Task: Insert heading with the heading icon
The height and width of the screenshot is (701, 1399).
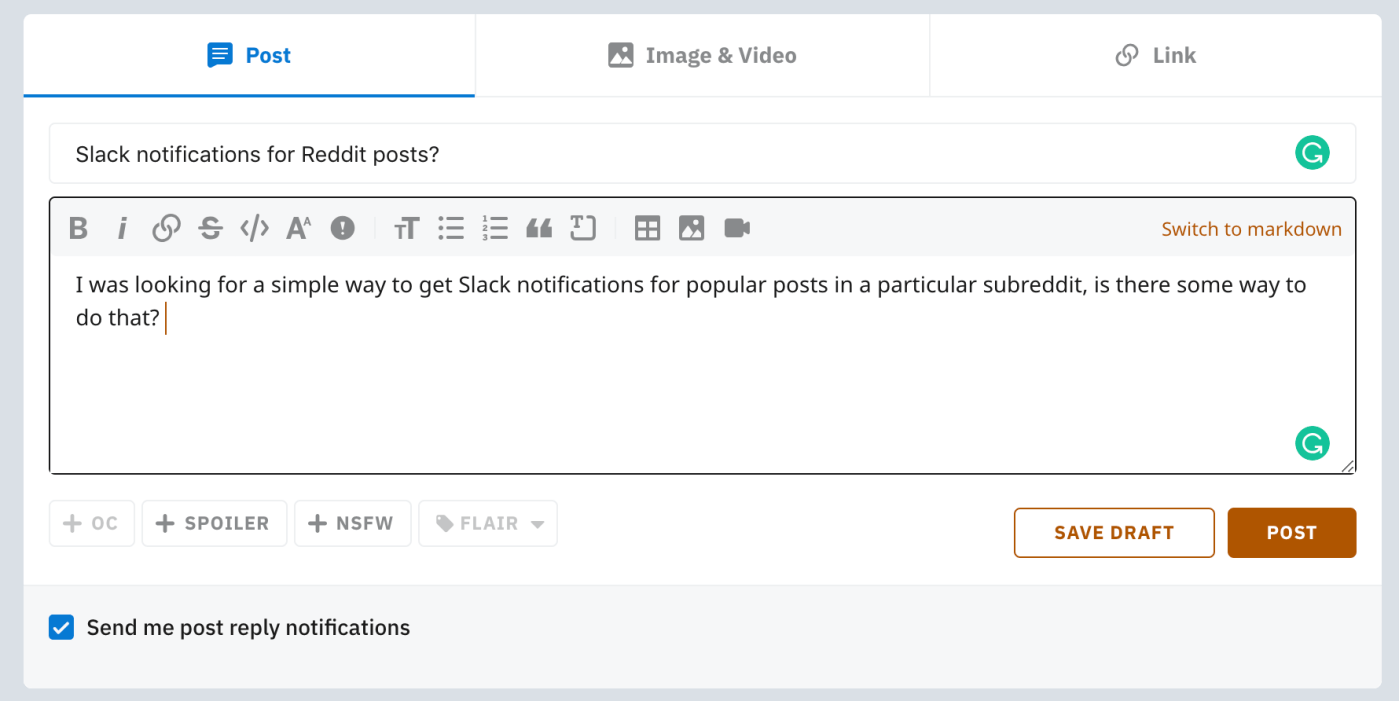Action: tap(406, 229)
